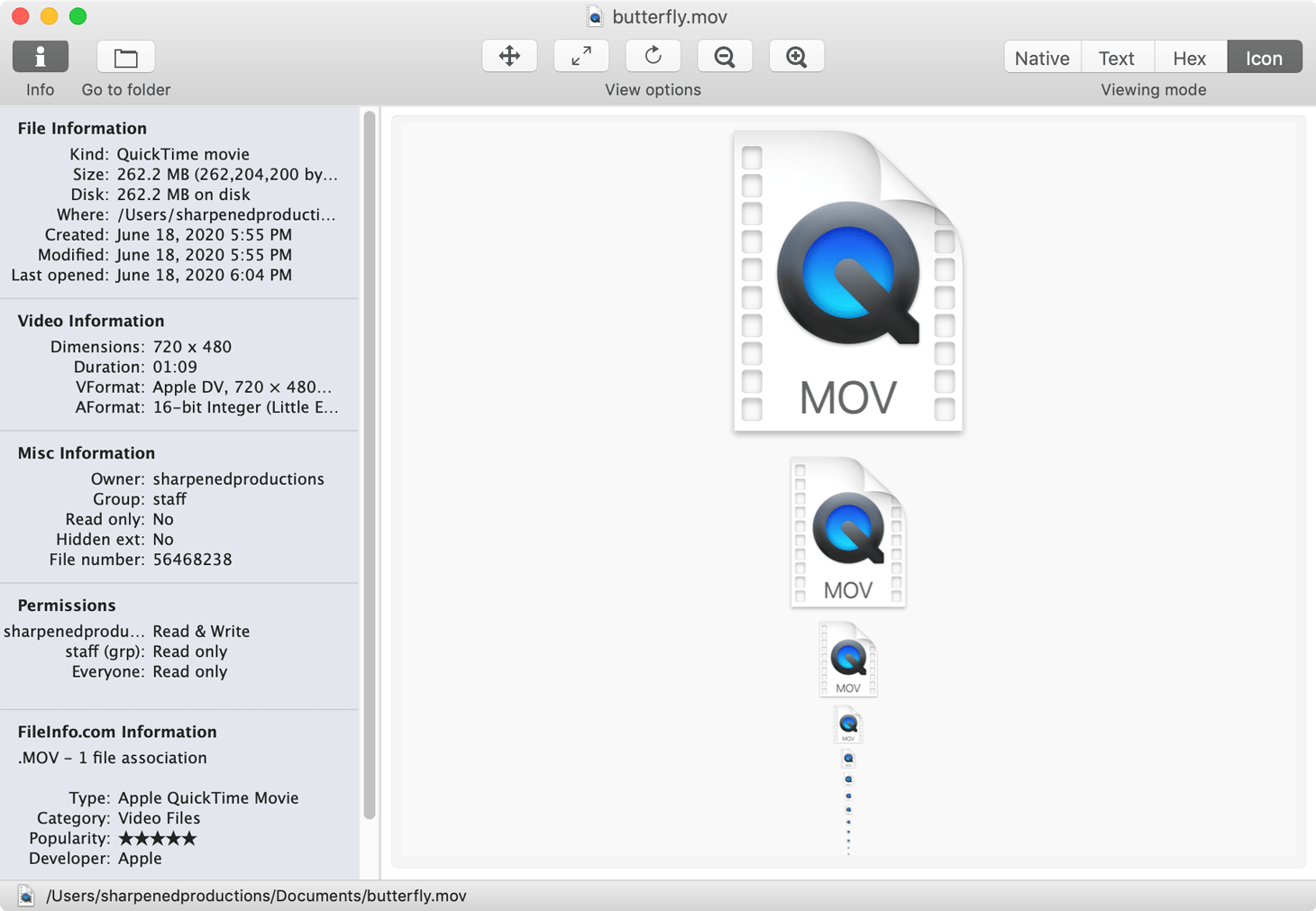
Task: Rotate the MOV icon preview
Action: pyautogui.click(x=653, y=56)
